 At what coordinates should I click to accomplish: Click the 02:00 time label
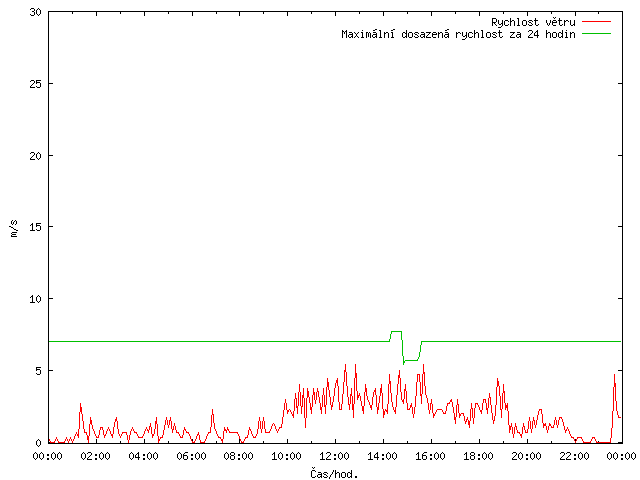tap(96, 456)
